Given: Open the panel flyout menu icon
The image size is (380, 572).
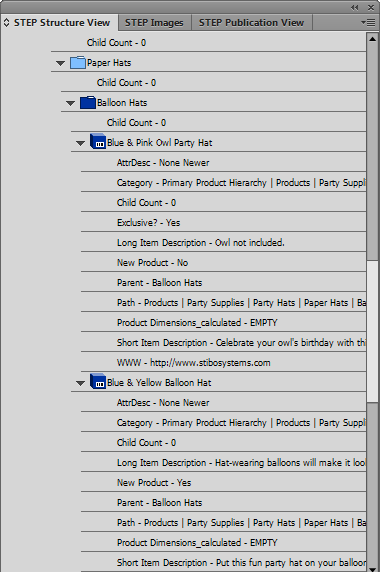Looking at the screenshot, I should [368, 23].
